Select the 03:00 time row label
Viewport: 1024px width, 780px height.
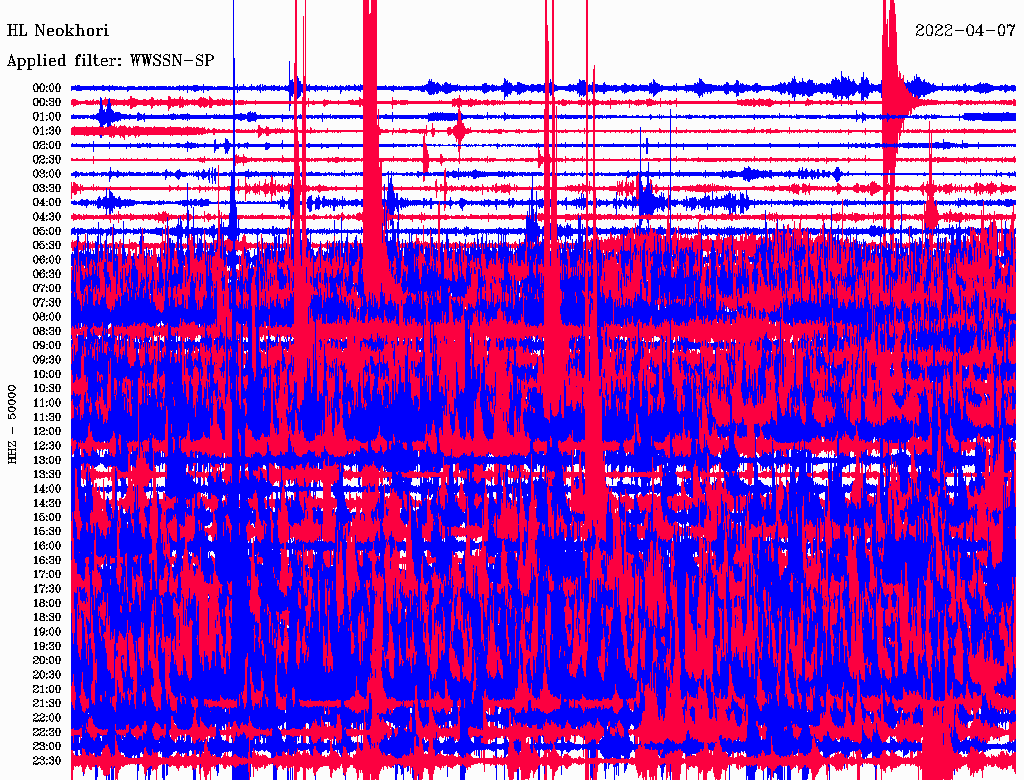(x=47, y=174)
